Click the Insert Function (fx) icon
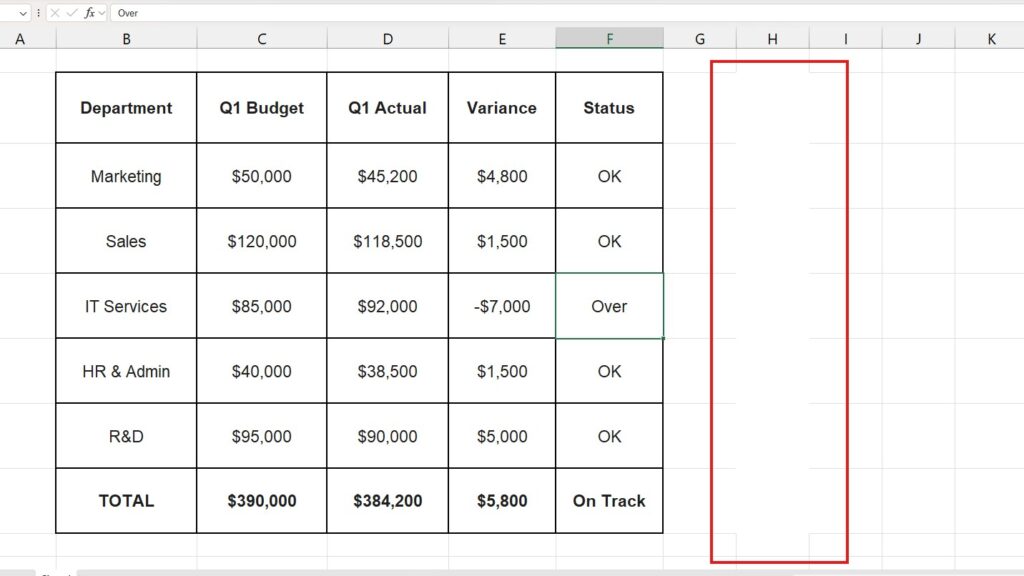 coord(90,12)
